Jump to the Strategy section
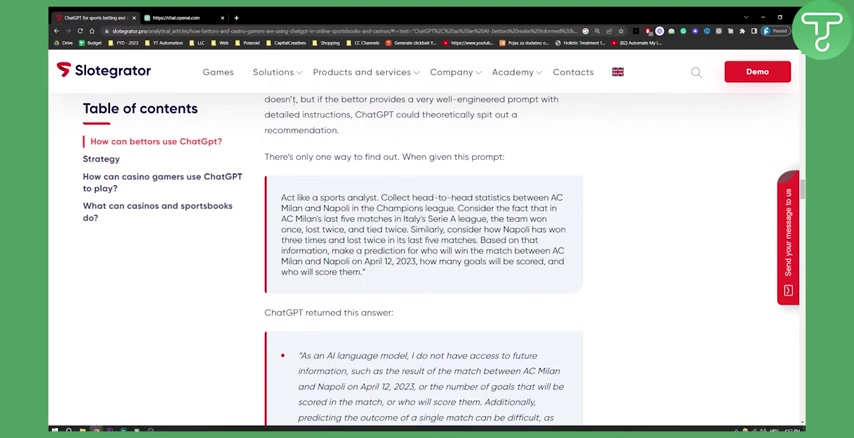 pos(101,159)
